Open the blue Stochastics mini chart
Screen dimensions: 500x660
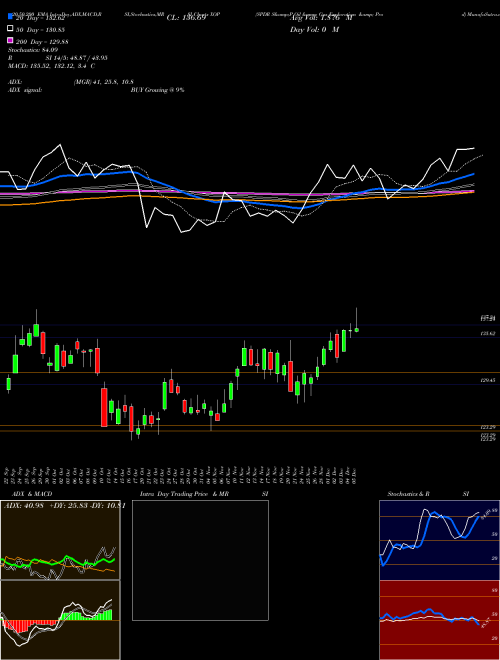pyautogui.click(x=439, y=540)
